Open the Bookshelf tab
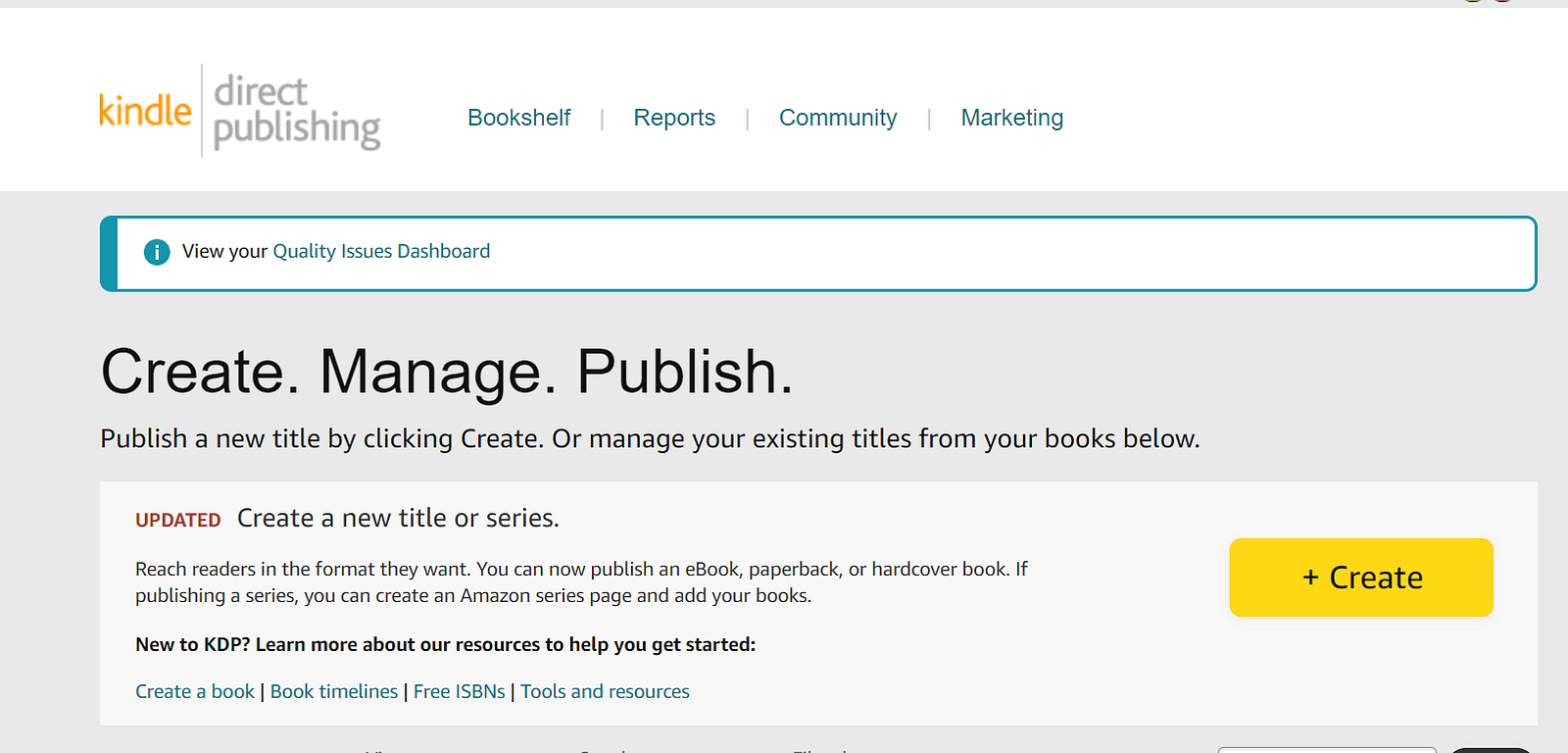 click(518, 118)
